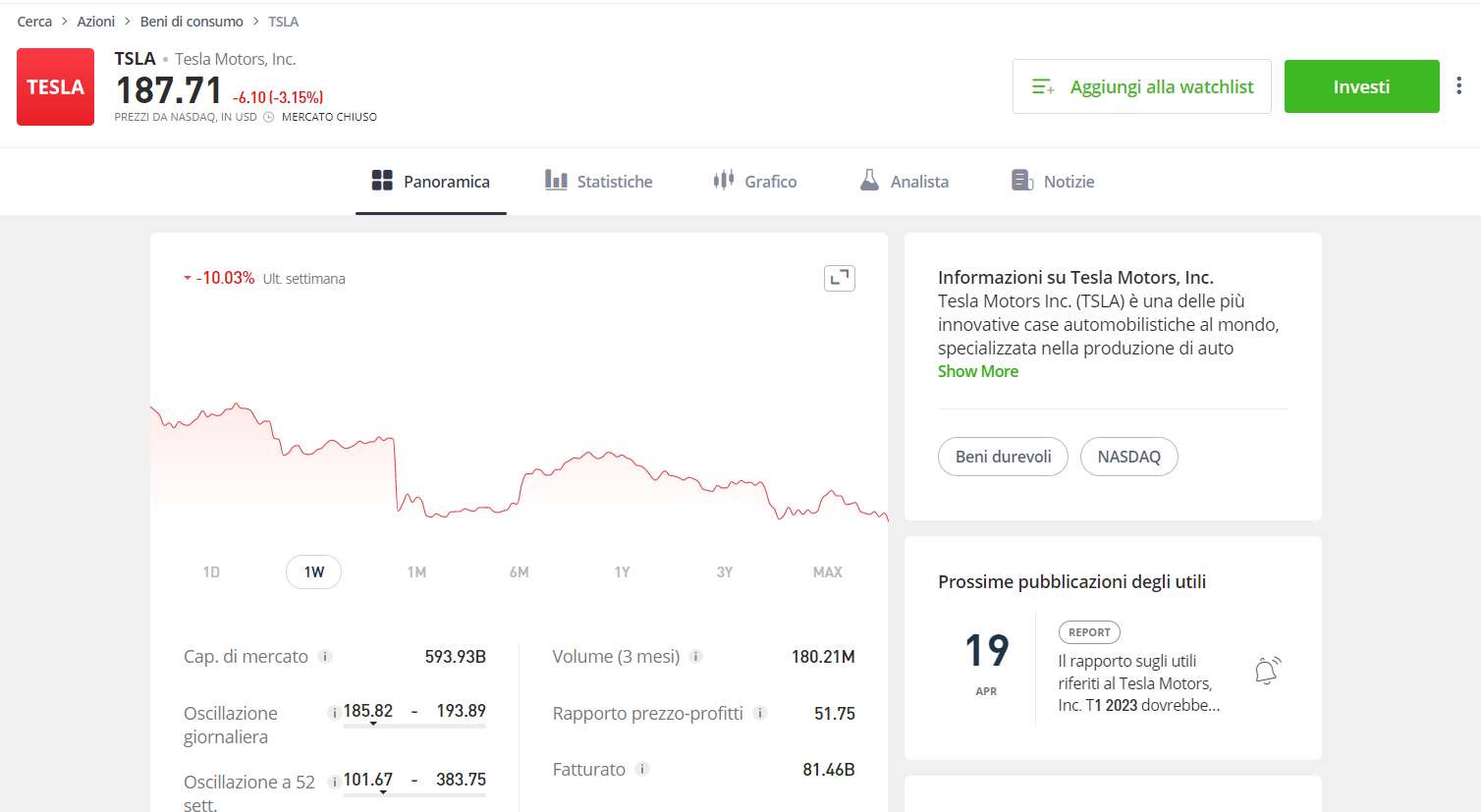Select the 3Y chart range
This screenshot has height=812, width=1481.
click(725, 571)
